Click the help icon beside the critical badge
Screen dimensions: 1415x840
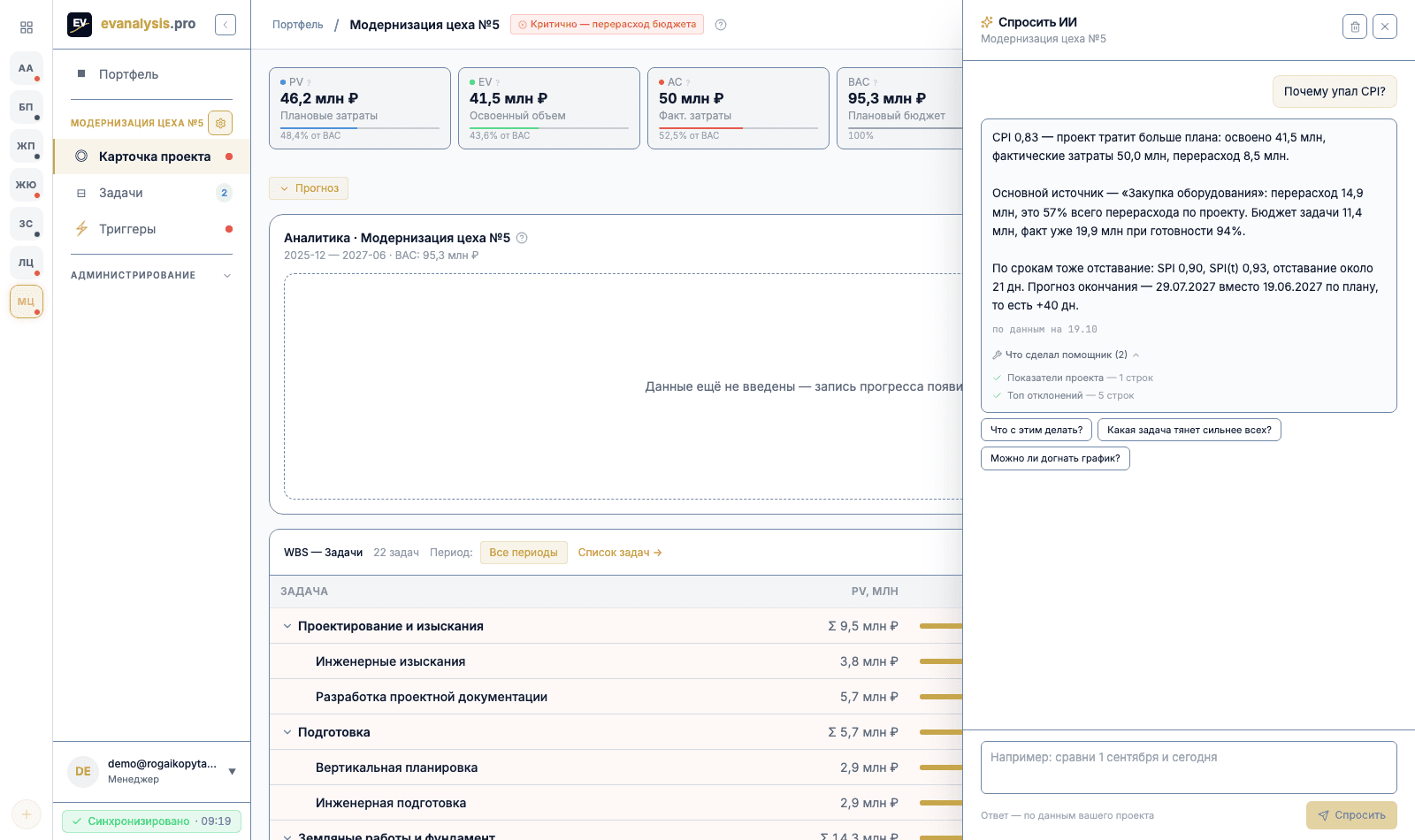pyautogui.click(x=721, y=25)
